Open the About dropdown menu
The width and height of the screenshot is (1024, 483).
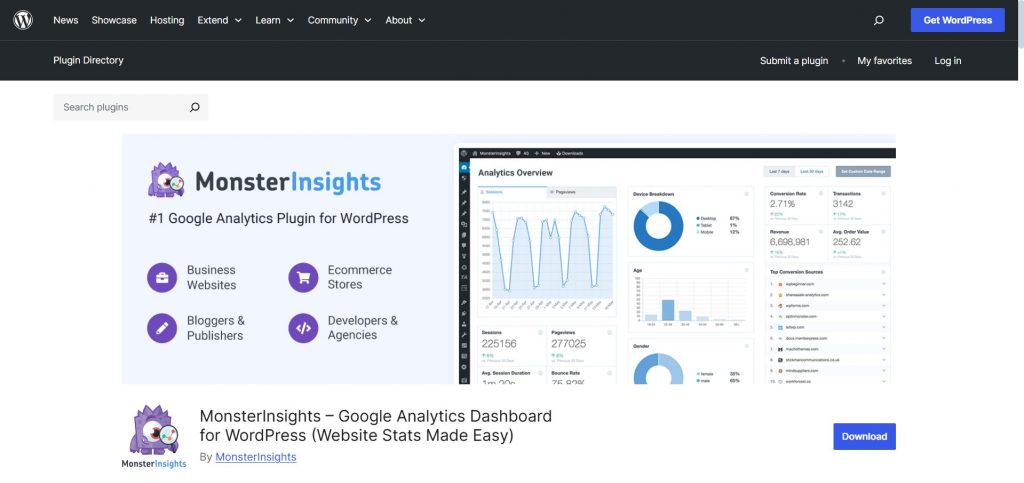click(x=405, y=20)
